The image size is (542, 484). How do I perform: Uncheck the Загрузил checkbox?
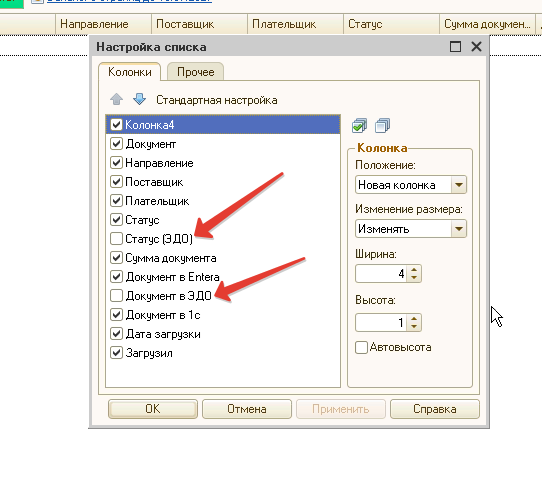pos(116,353)
